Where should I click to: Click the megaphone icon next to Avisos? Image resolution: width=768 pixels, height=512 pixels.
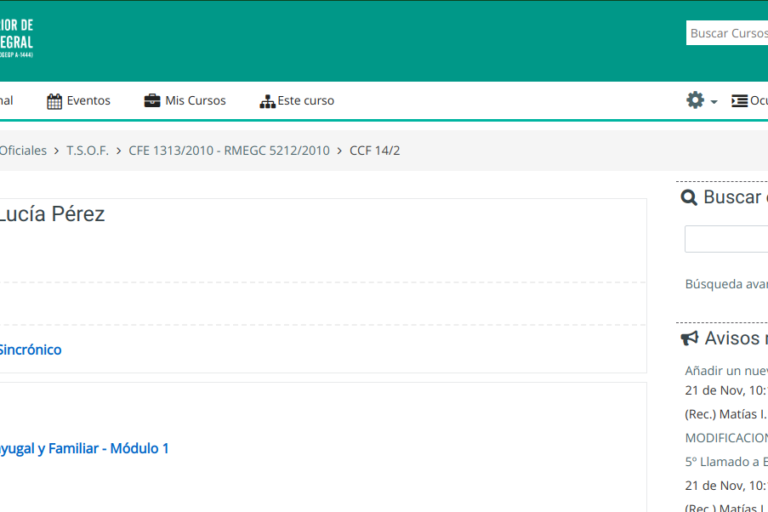tap(690, 339)
